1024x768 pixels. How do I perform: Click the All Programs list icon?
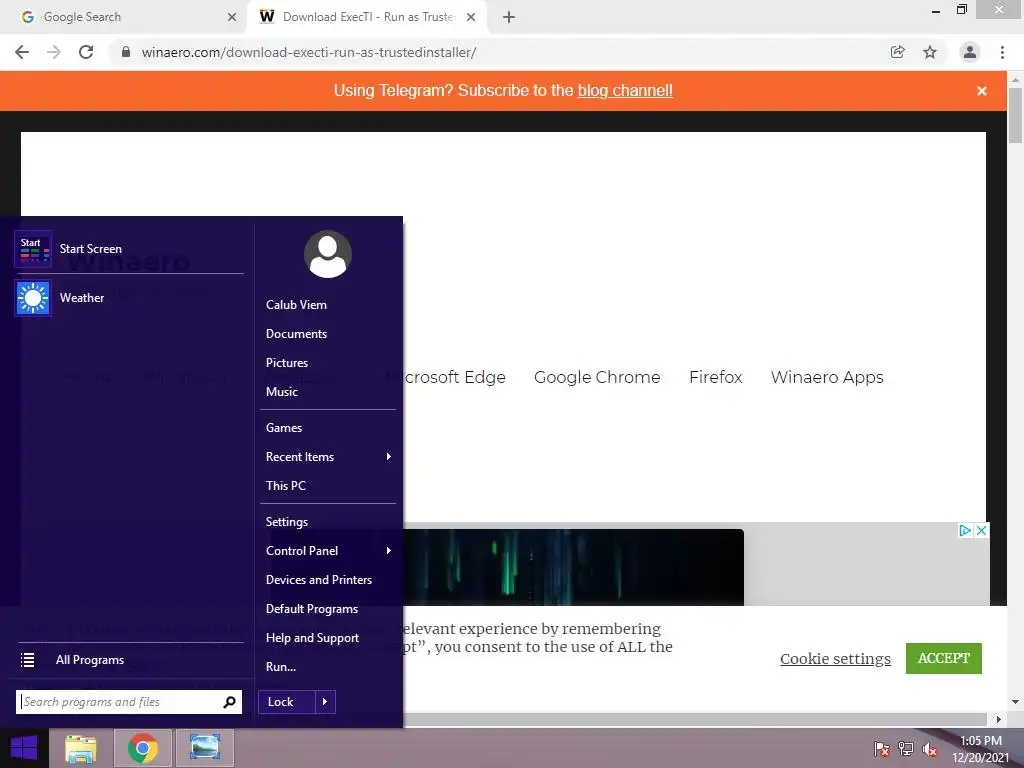tap(27, 660)
